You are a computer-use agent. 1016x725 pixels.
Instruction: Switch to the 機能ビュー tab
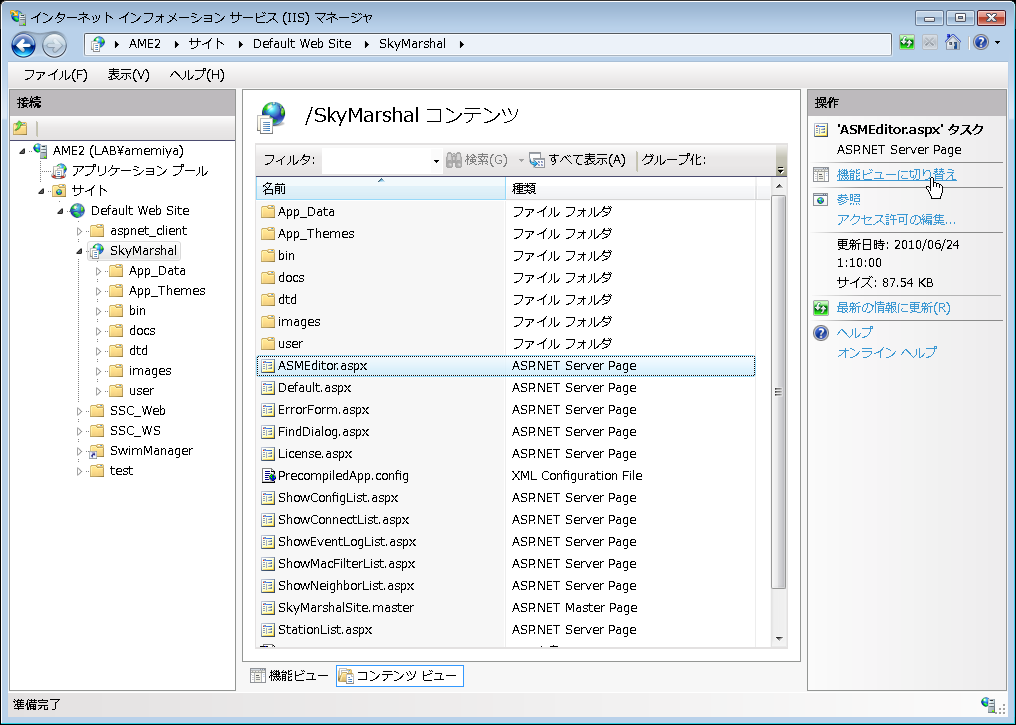point(290,676)
